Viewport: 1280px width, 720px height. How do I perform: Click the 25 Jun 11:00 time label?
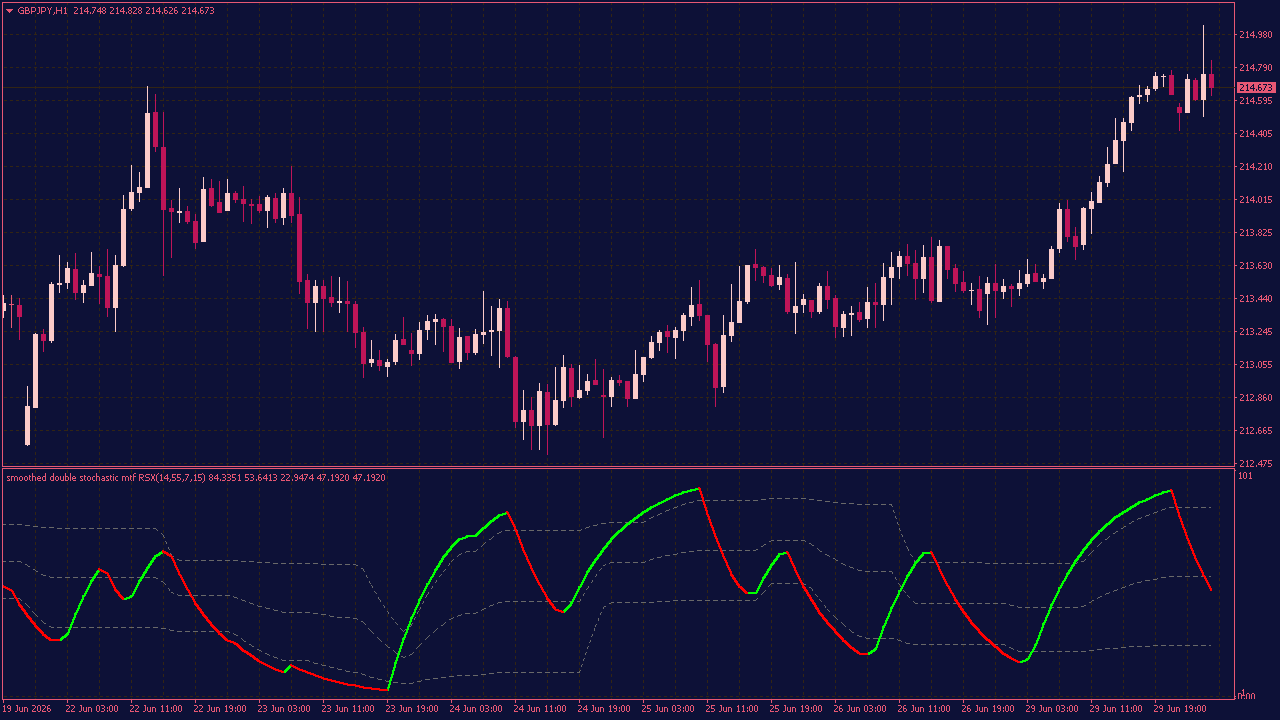click(732, 709)
